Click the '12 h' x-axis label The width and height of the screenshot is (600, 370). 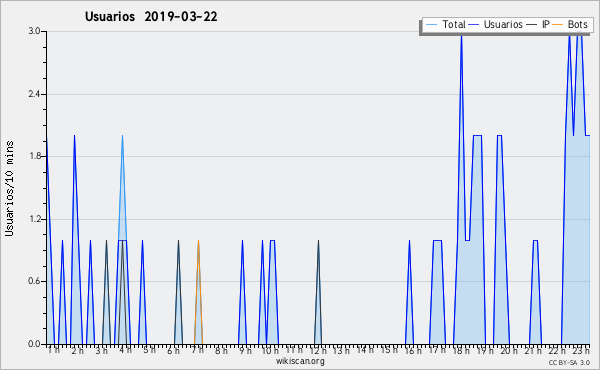pyautogui.click(x=318, y=350)
